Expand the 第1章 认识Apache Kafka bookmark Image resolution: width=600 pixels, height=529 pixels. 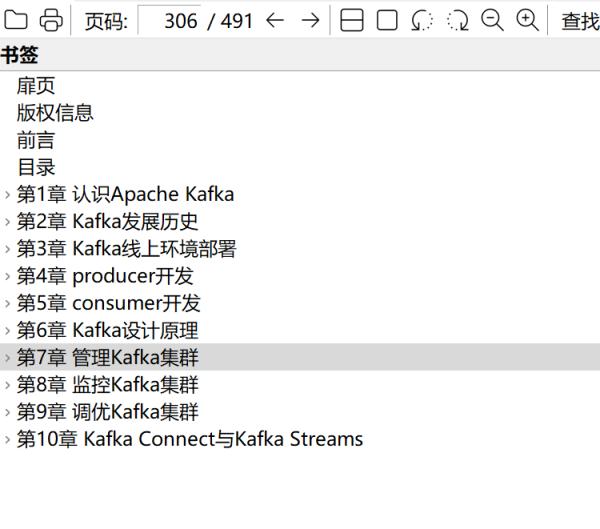[7, 195]
